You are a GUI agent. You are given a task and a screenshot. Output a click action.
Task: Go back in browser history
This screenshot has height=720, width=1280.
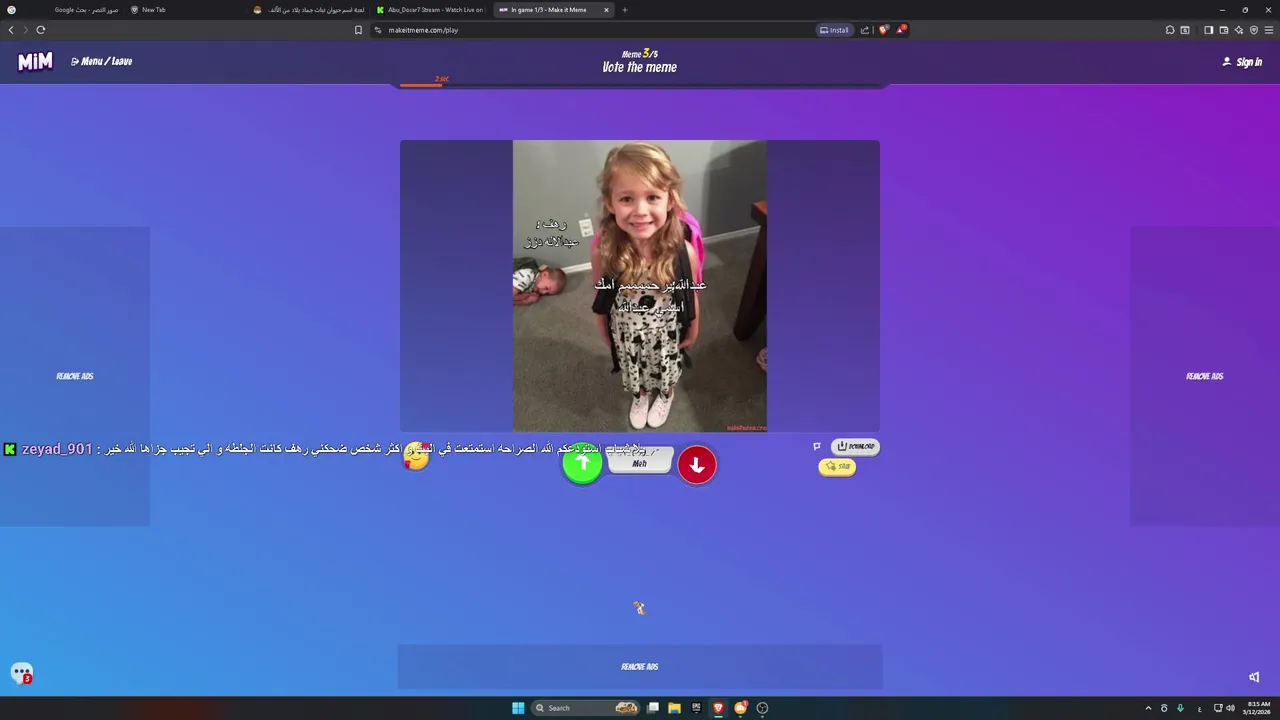pos(11,30)
